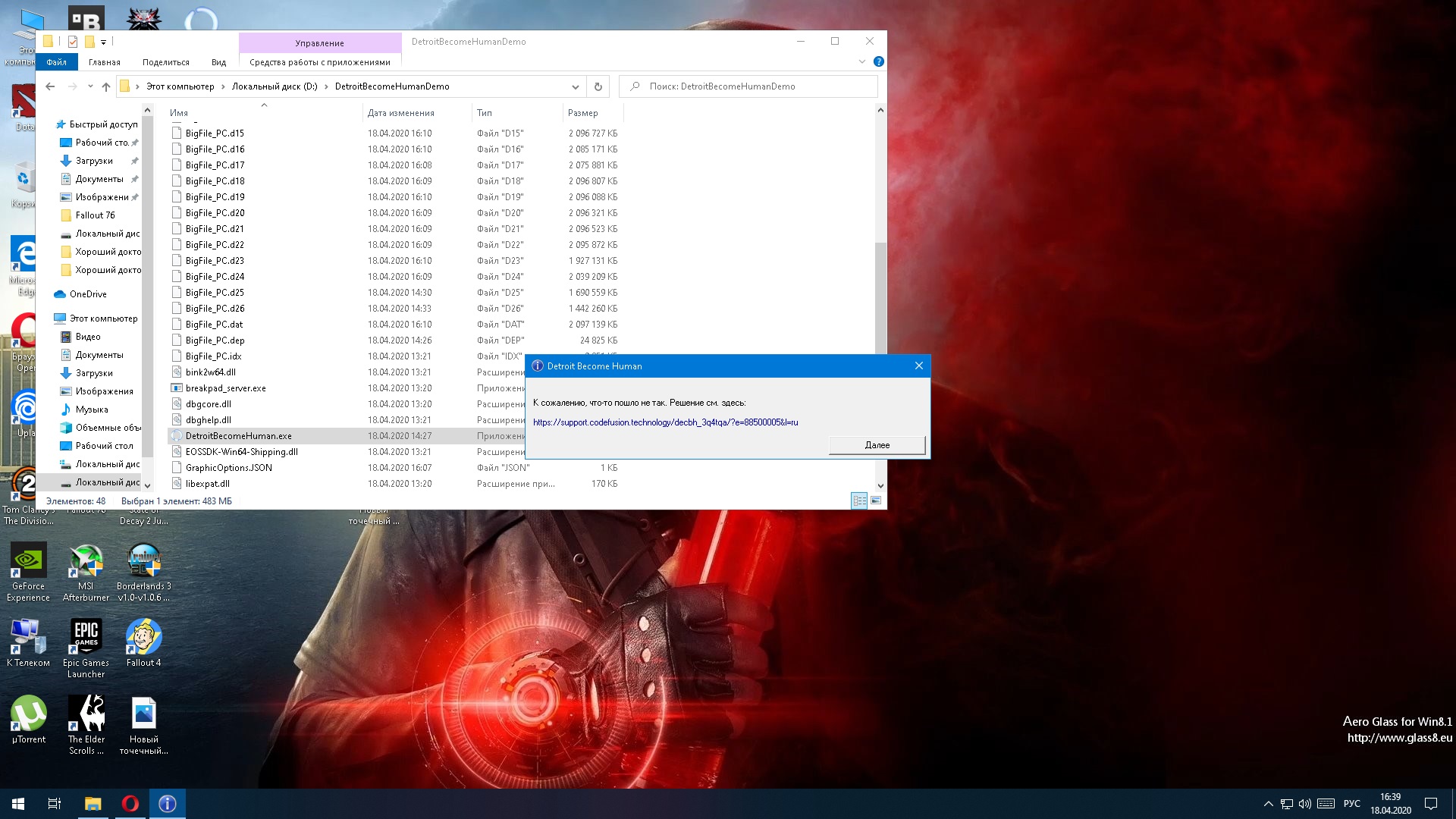
Task: Go up one folder level
Action: coord(106,86)
